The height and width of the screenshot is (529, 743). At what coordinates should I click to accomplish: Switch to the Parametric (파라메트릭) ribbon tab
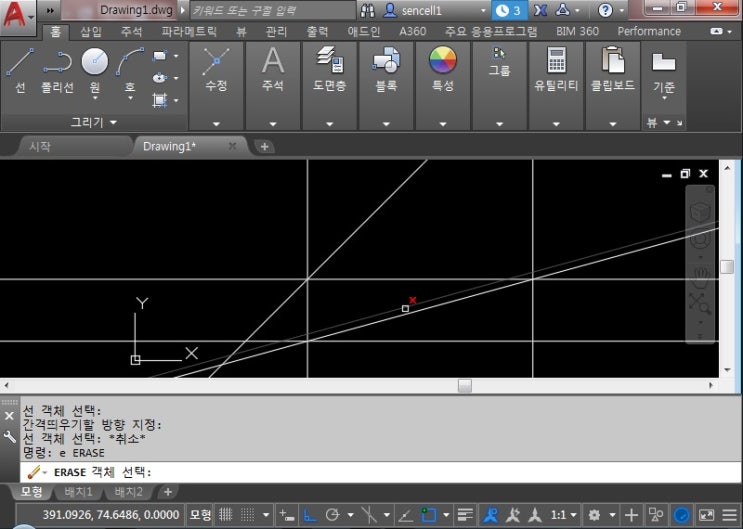[189, 32]
